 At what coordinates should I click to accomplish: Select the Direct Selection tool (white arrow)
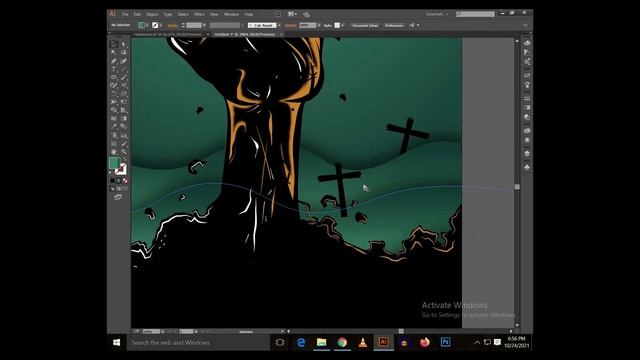[124, 44]
